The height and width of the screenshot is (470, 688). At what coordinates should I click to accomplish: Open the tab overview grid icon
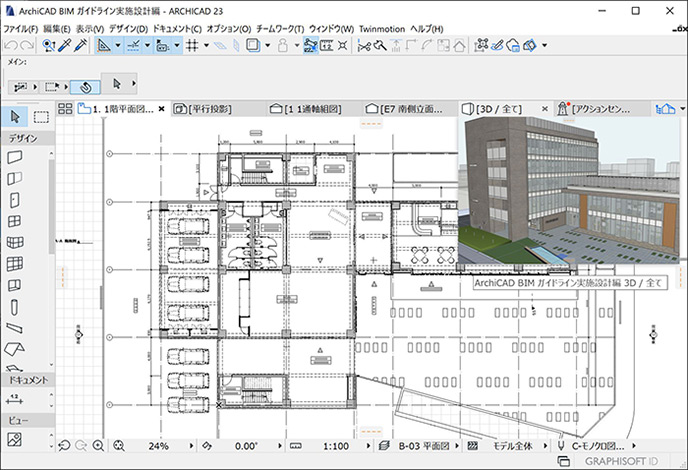65,109
